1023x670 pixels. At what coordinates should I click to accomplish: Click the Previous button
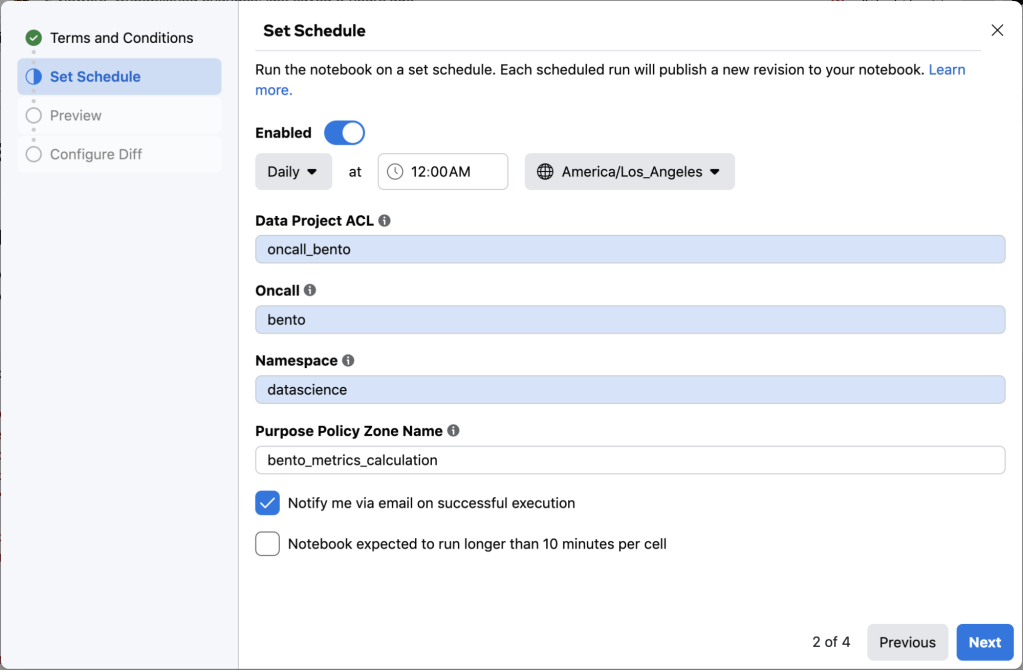pos(907,642)
